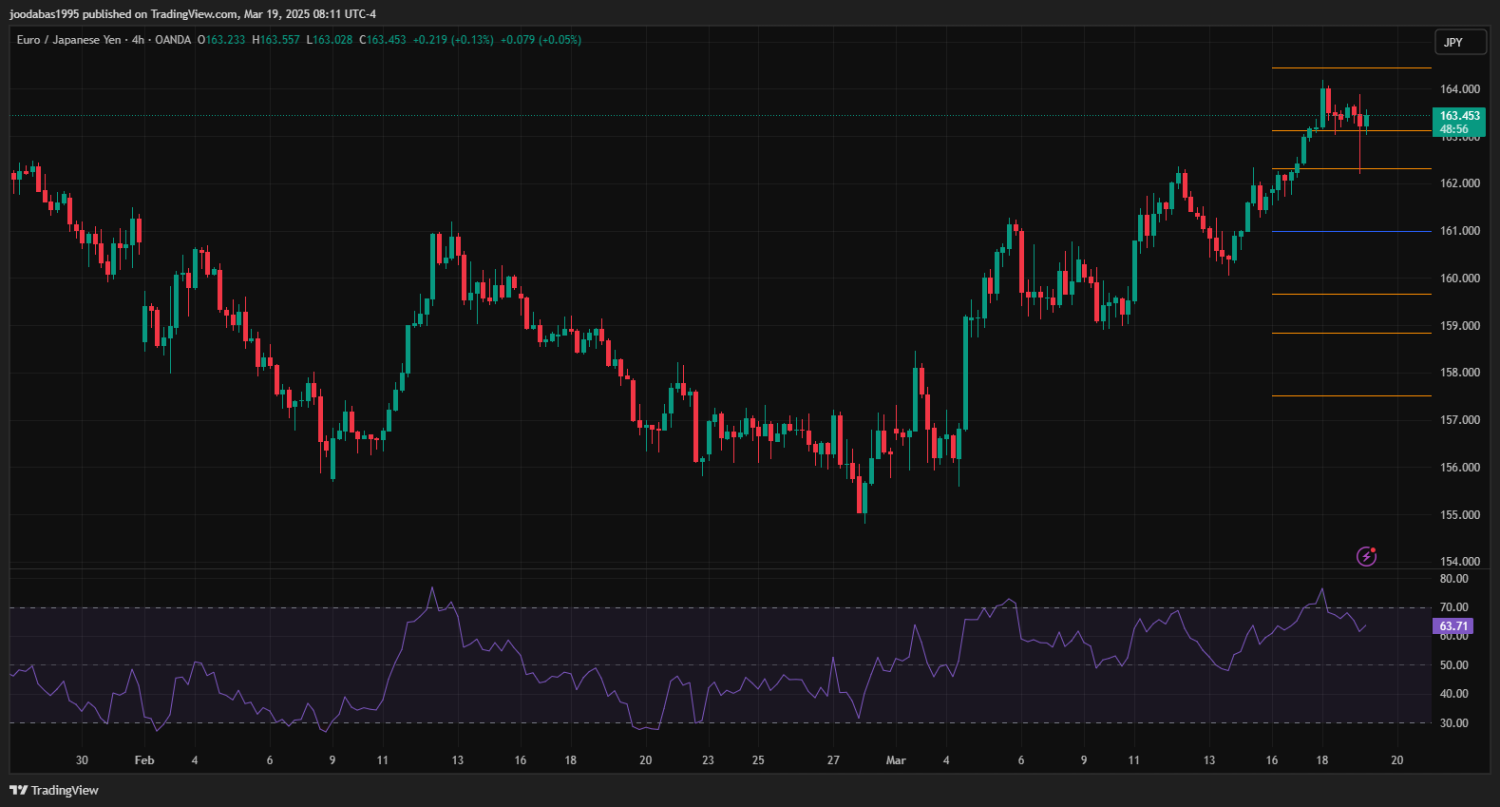Click the thin orange line at 161.000
Viewport: 1500px width, 807px height.
coord(1350,231)
